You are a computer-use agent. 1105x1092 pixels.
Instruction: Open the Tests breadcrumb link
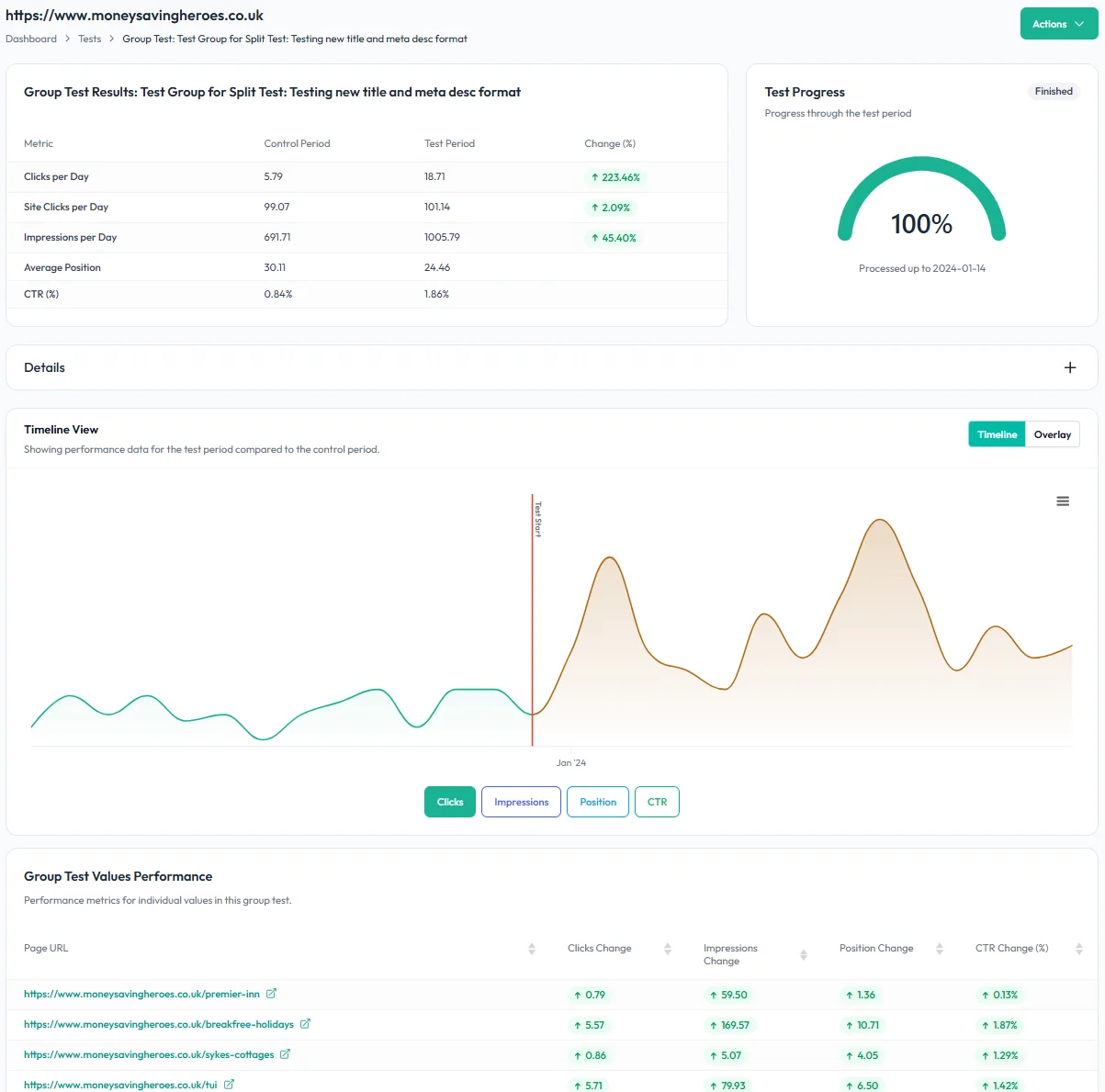tap(89, 39)
